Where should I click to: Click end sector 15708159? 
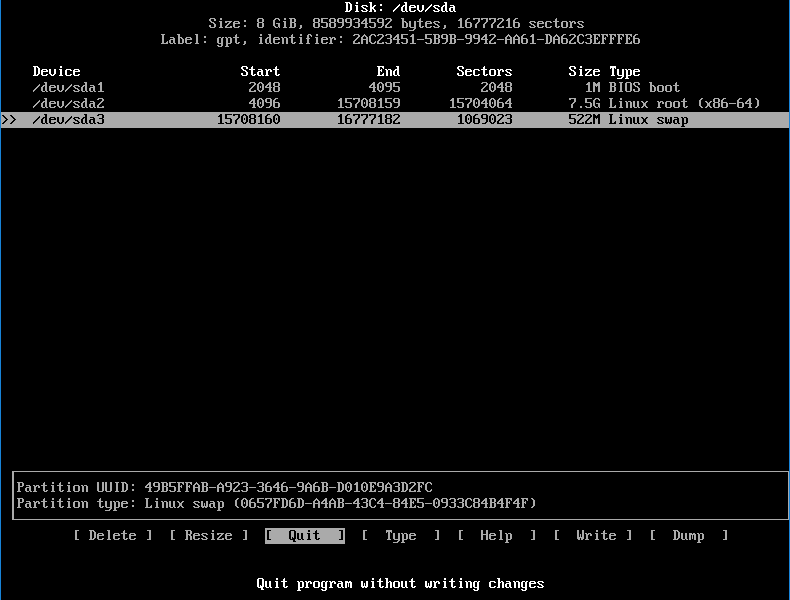point(368,103)
